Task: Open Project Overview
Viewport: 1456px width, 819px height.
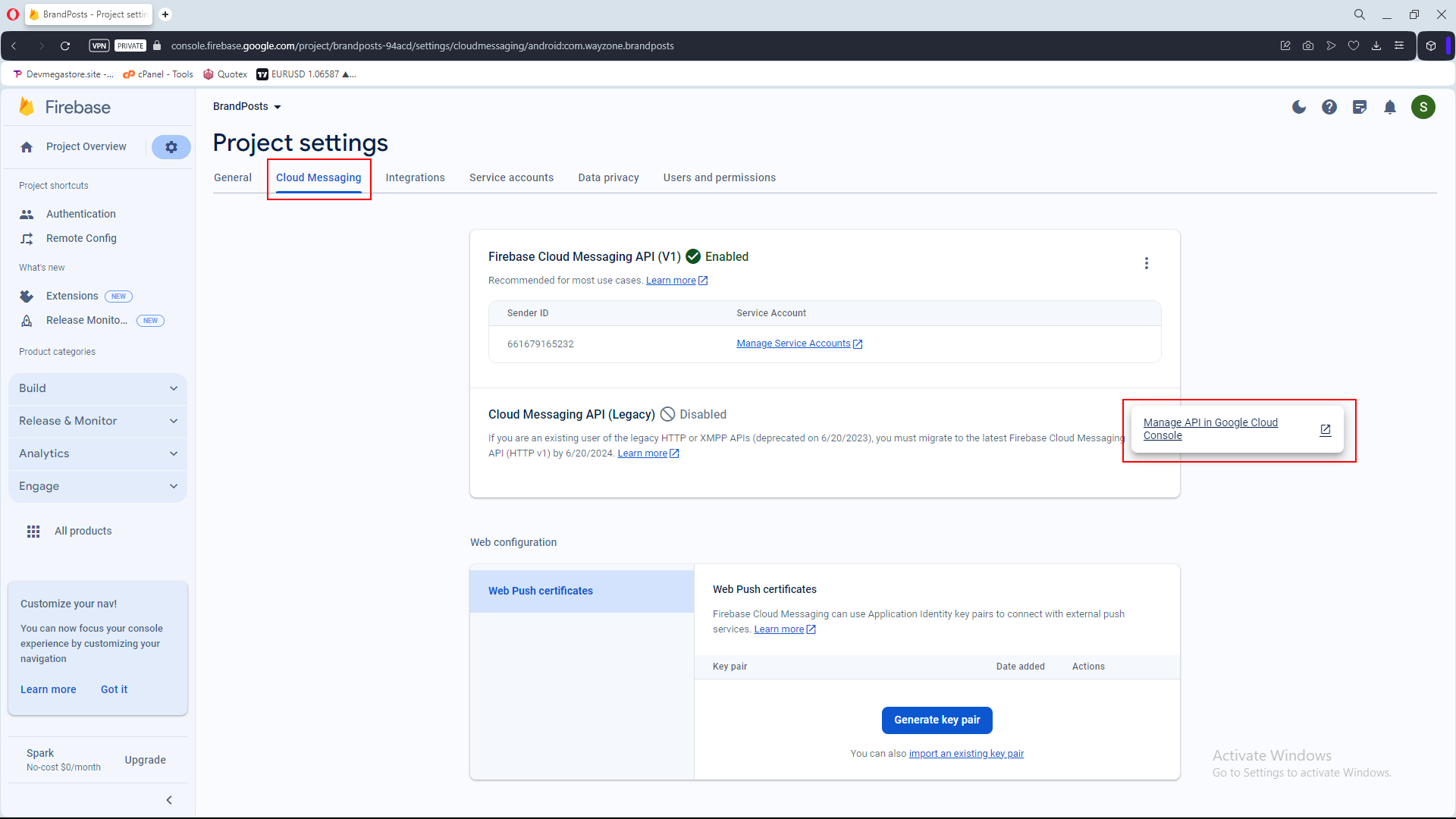Action: click(86, 146)
